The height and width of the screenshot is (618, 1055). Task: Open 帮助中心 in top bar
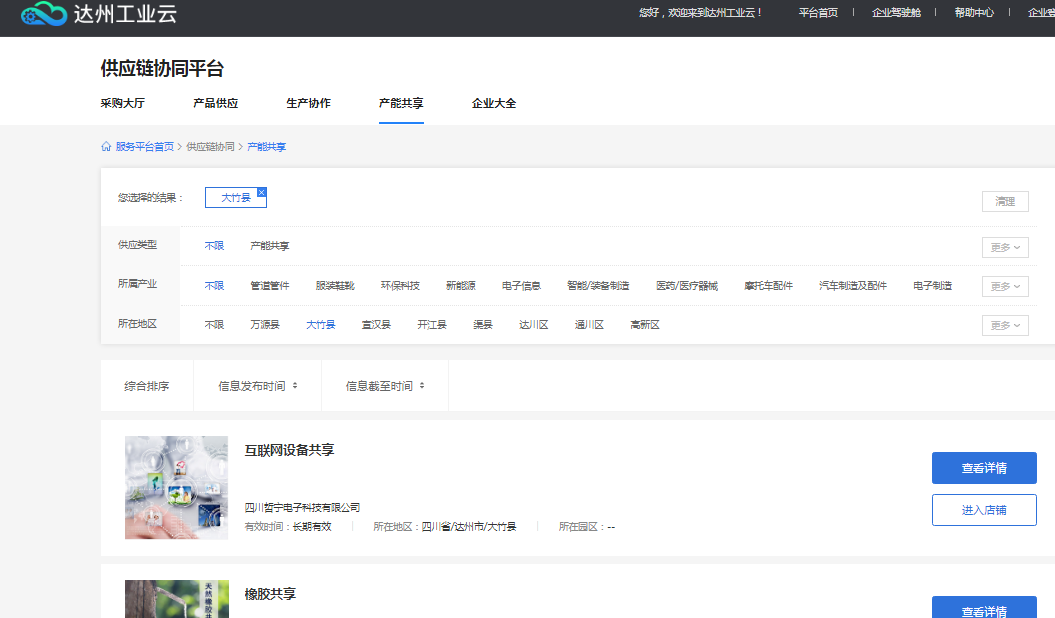click(x=974, y=13)
